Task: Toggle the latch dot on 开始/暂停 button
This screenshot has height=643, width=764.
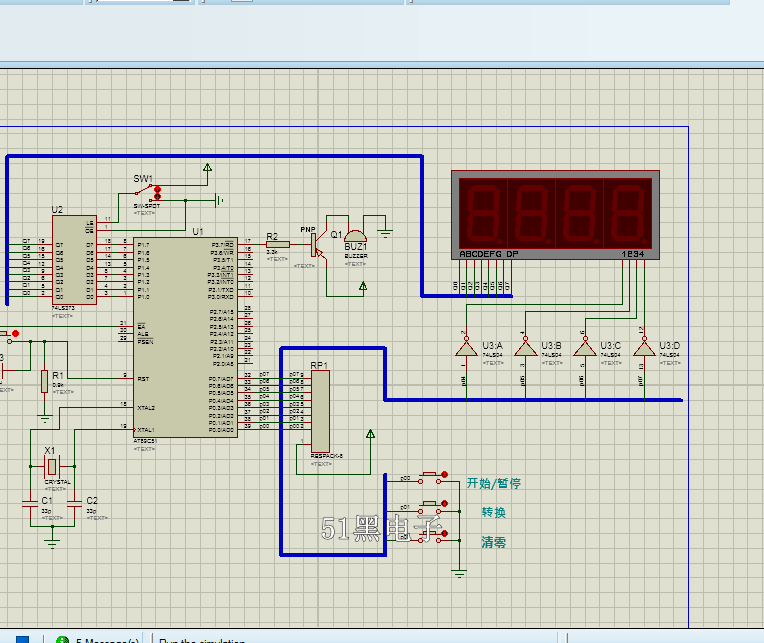Action: coord(444,474)
